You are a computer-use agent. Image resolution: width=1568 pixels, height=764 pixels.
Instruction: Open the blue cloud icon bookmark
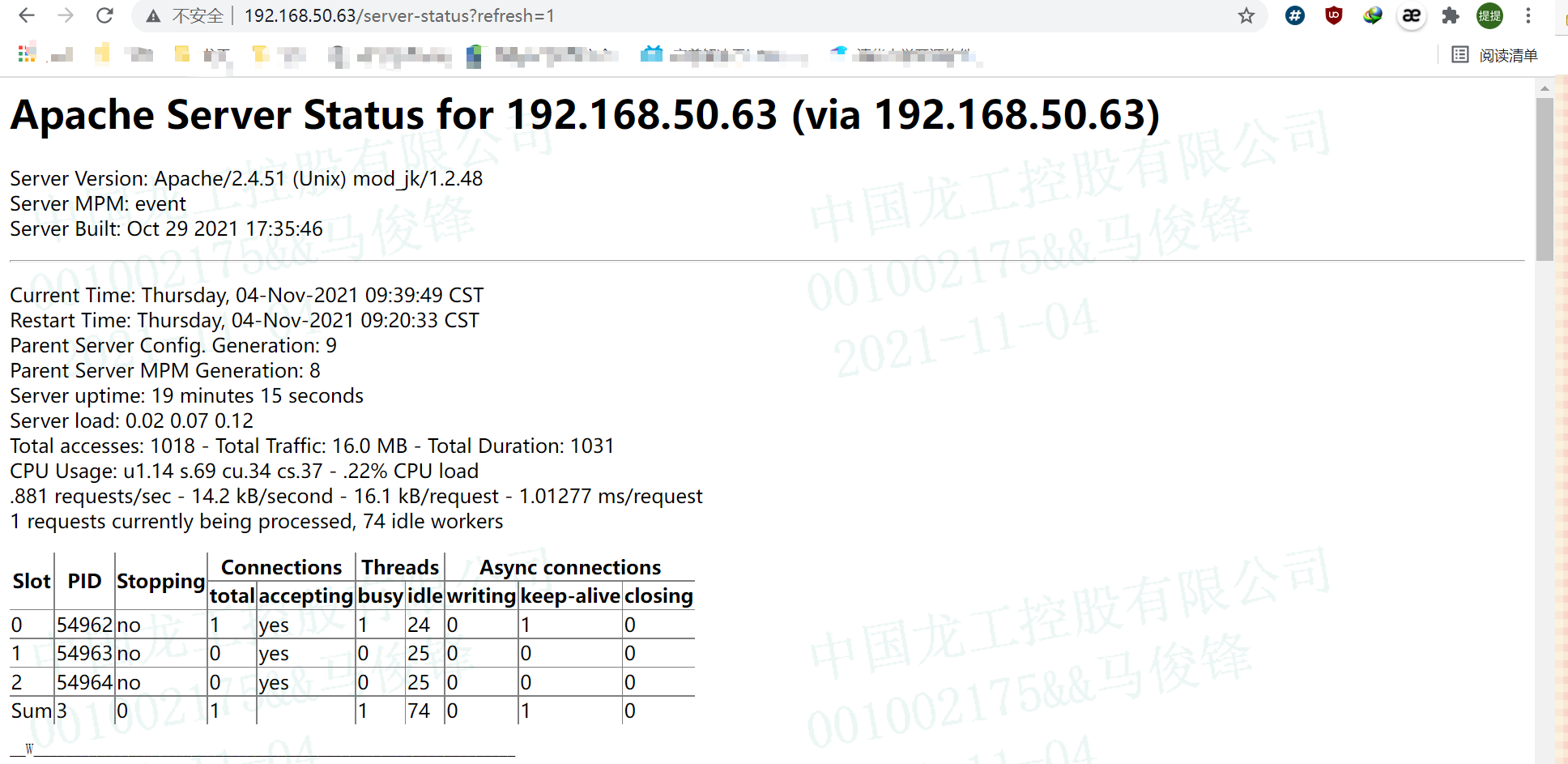pyautogui.click(x=839, y=54)
